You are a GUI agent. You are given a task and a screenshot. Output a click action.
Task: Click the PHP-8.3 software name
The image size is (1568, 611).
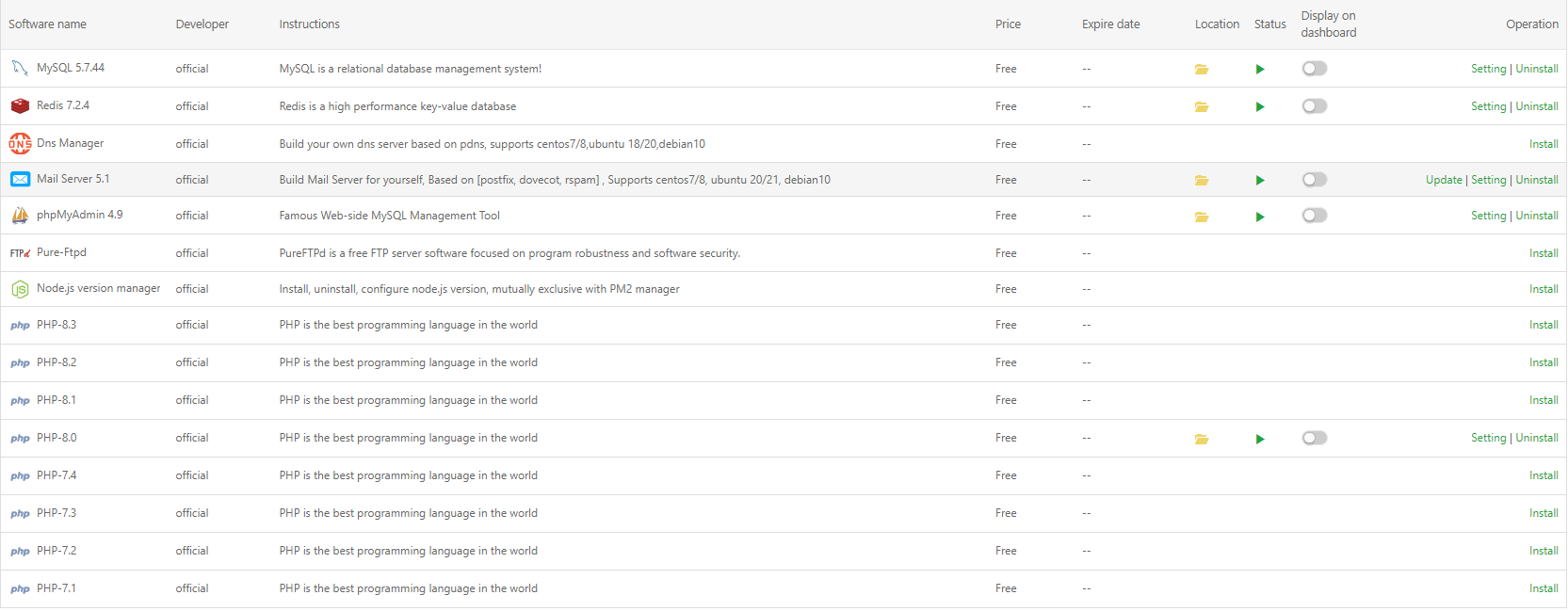point(57,325)
